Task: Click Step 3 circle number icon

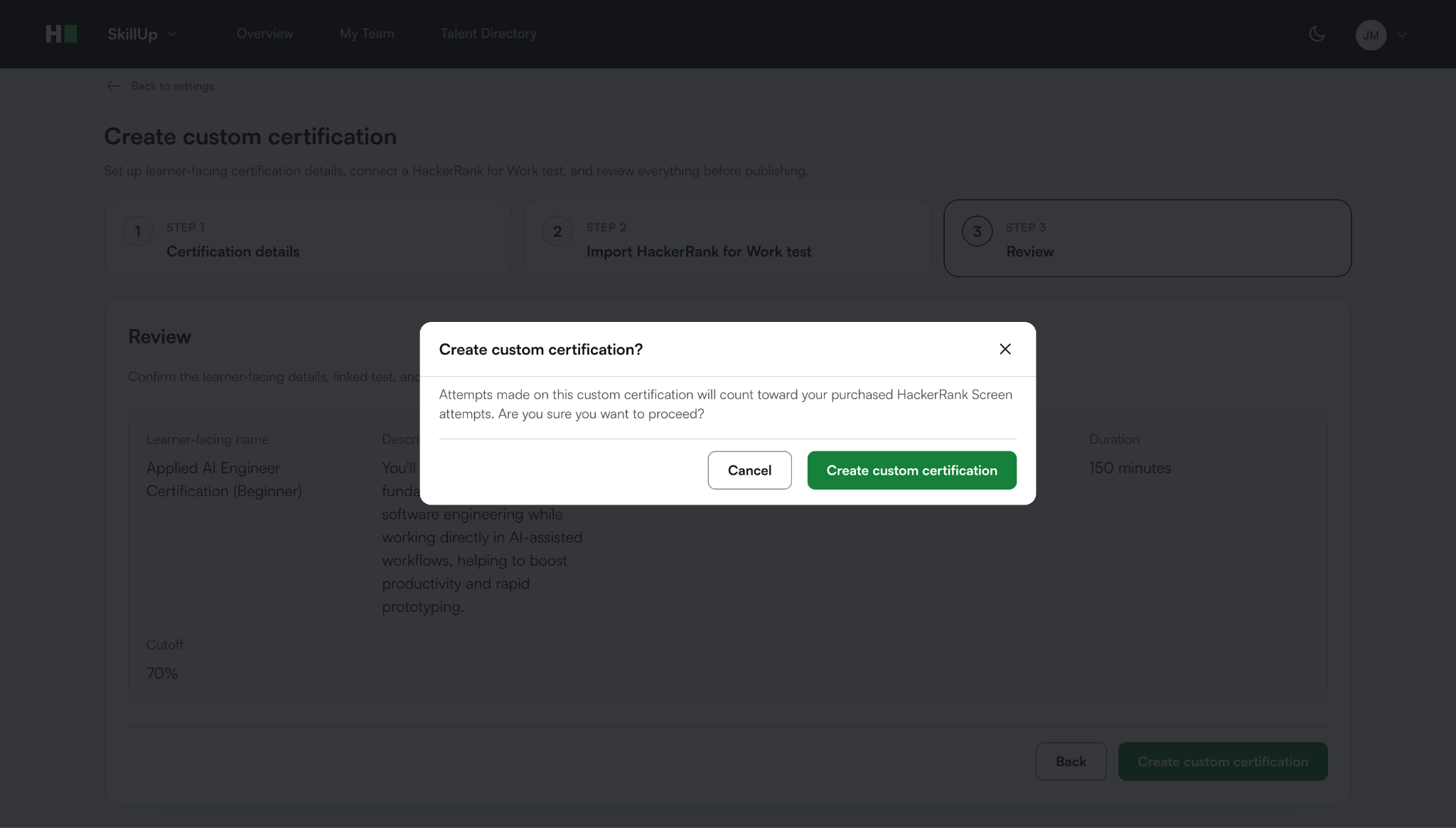Action: tap(977, 232)
